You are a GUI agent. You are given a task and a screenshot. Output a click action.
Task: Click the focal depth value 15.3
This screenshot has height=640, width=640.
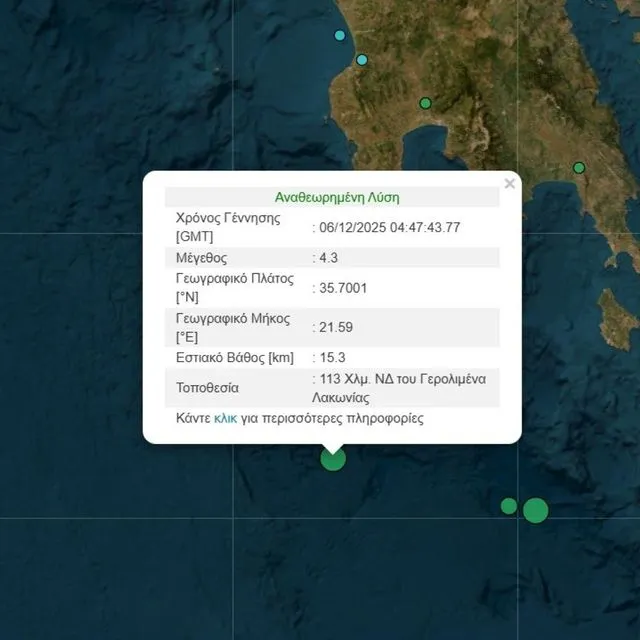click(x=333, y=357)
